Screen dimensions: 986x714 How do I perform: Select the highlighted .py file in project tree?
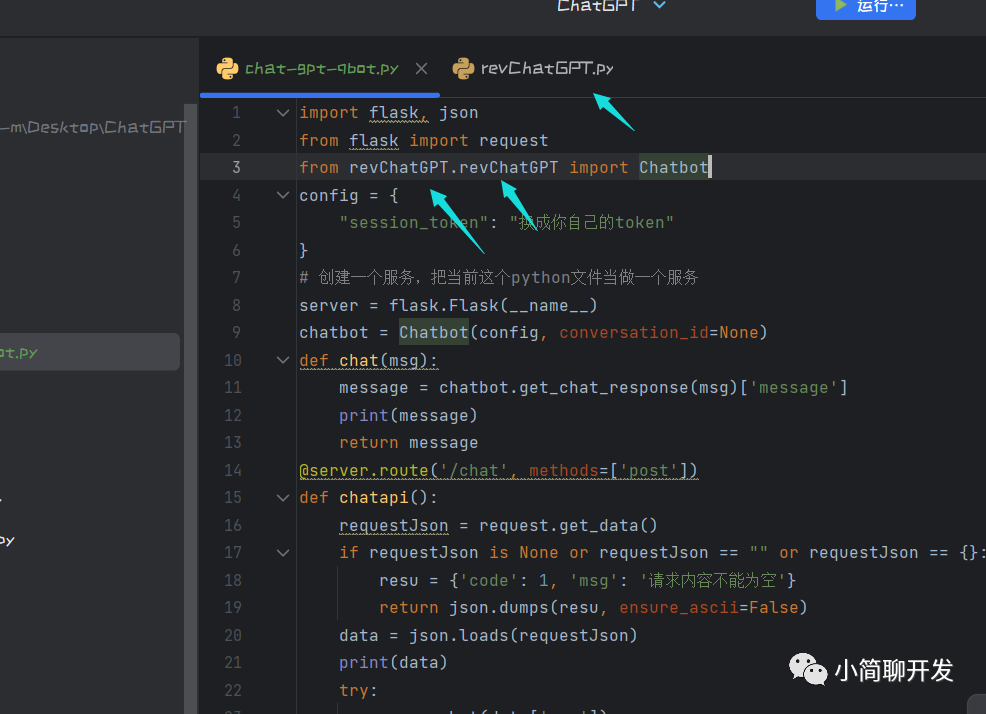[89, 352]
